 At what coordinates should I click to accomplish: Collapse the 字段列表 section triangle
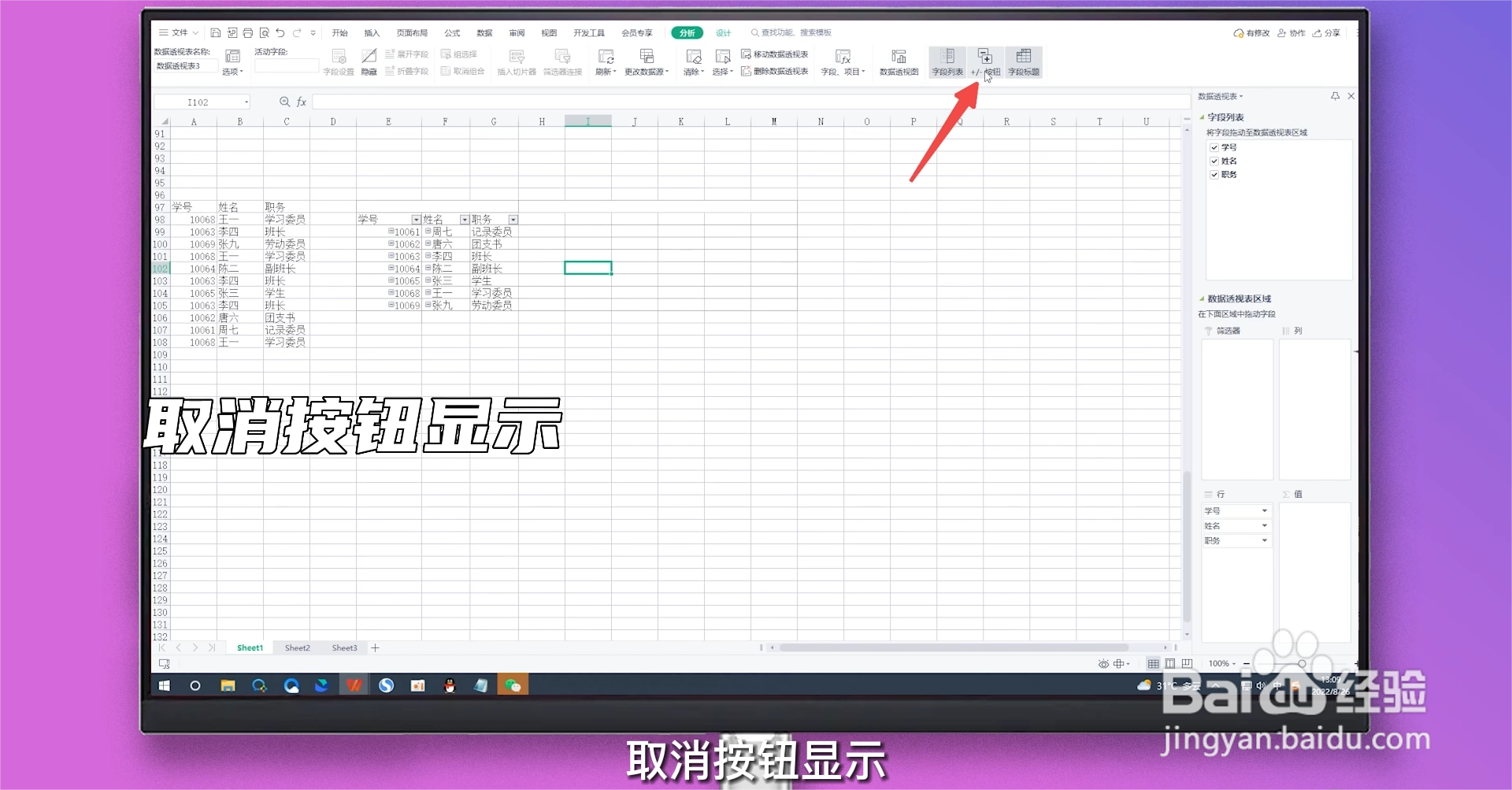pos(1202,117)
